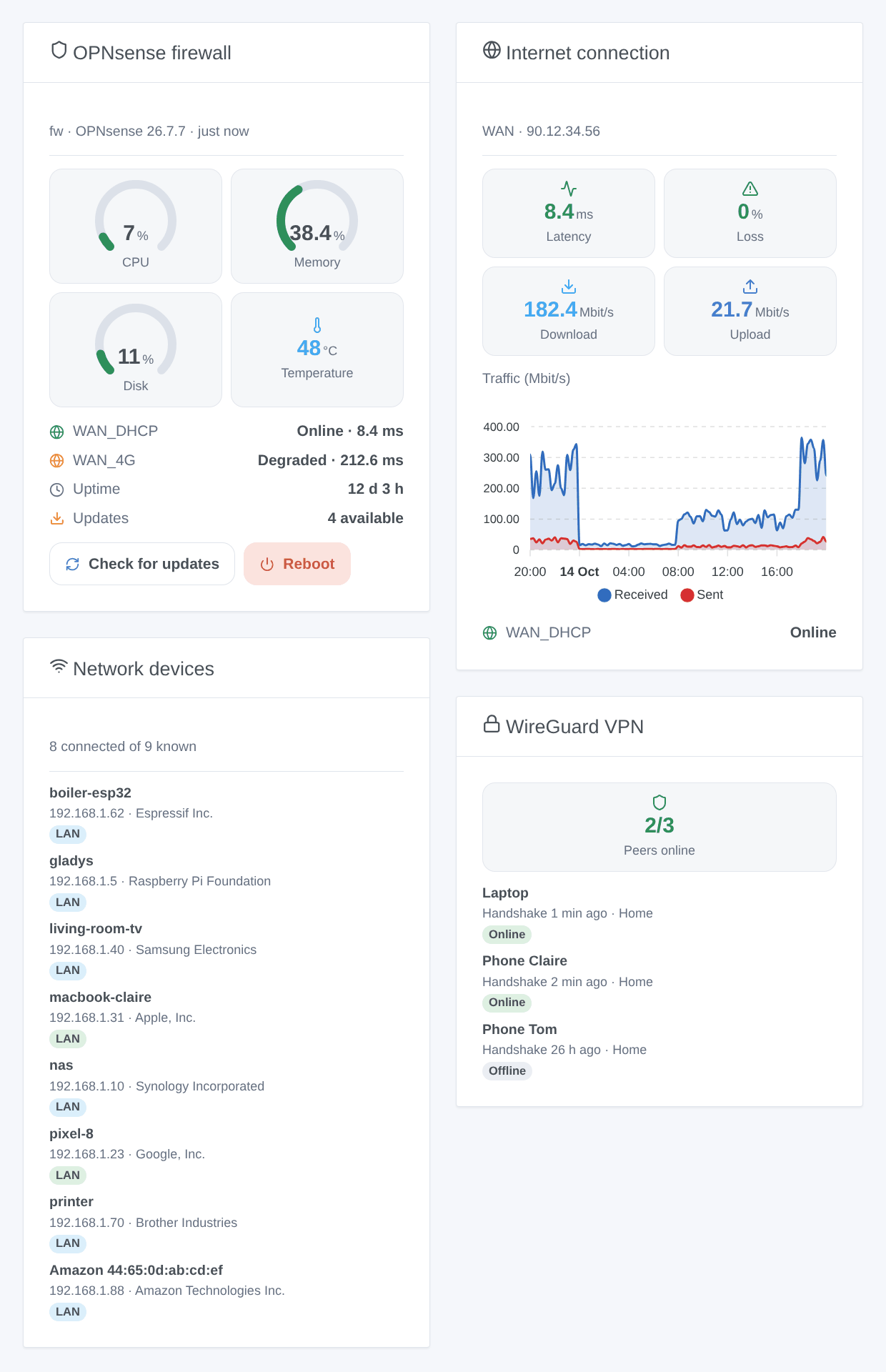Click the shield icon beside OPNsense firewall
Viewport: 886px width, 1372px height.
59,50
